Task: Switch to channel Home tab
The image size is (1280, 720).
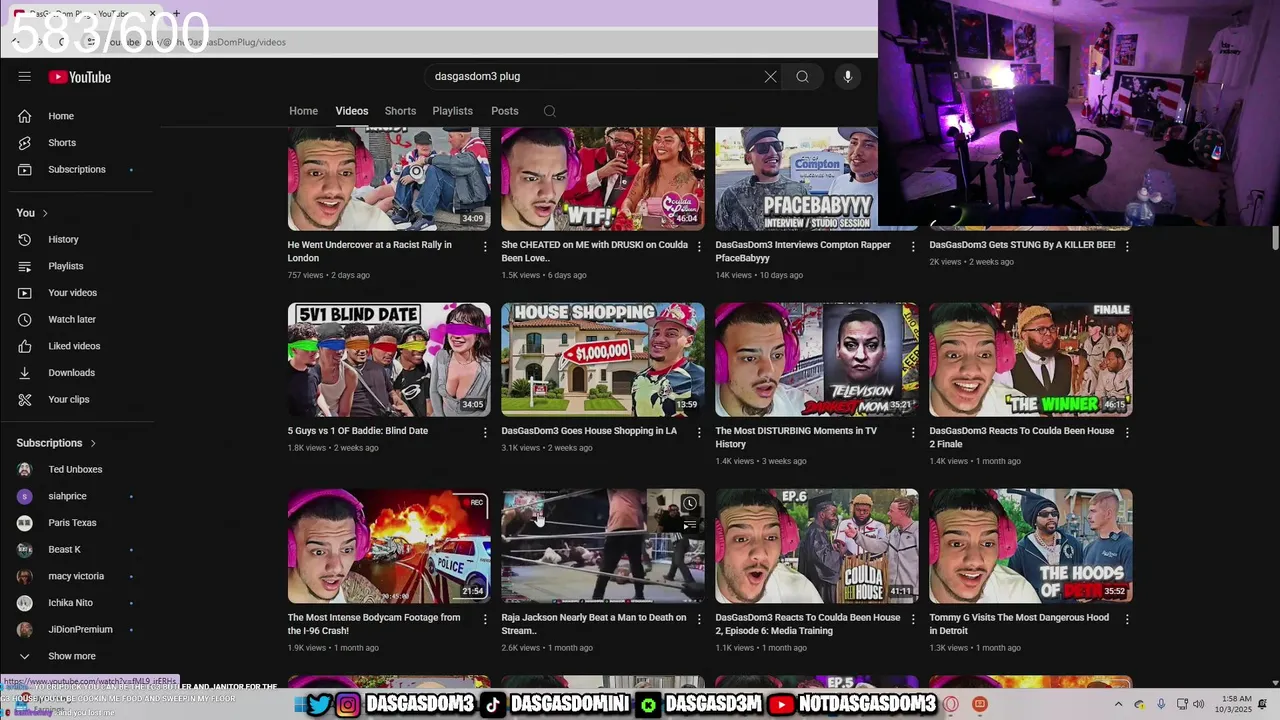Action: click(303, 111)
